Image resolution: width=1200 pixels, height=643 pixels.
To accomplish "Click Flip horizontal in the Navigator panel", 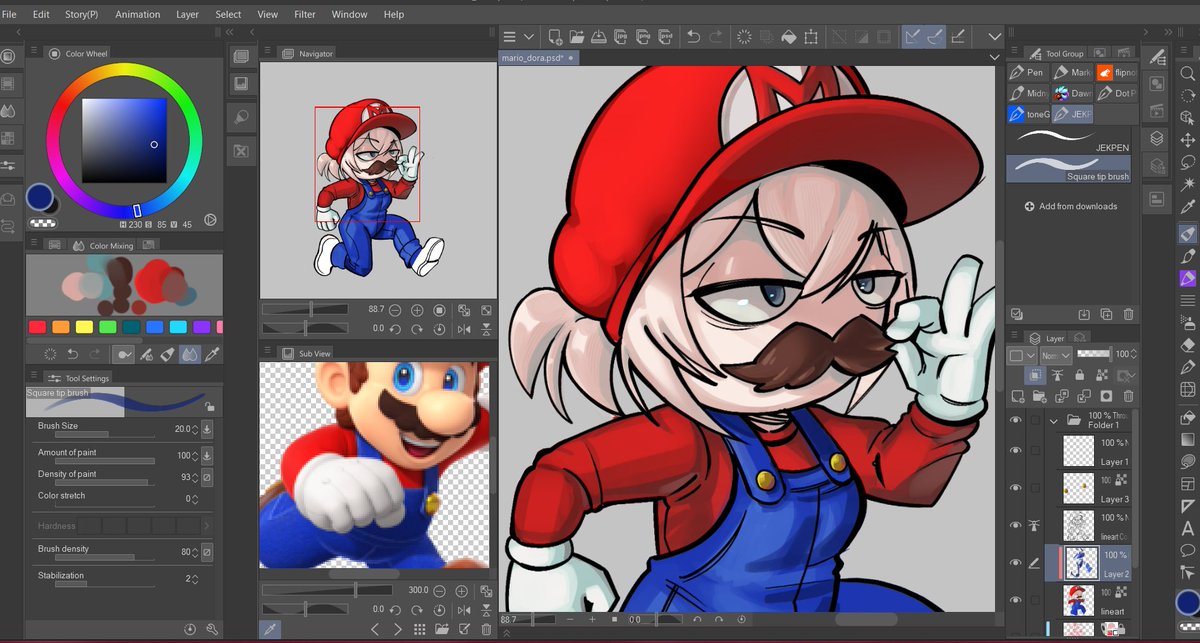I will 464,328.
